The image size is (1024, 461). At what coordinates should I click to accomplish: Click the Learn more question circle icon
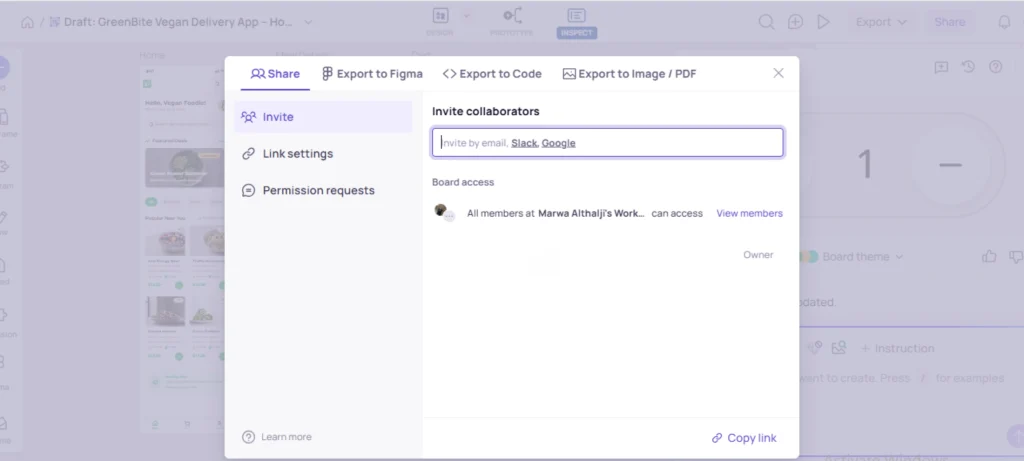click(248, 437)
